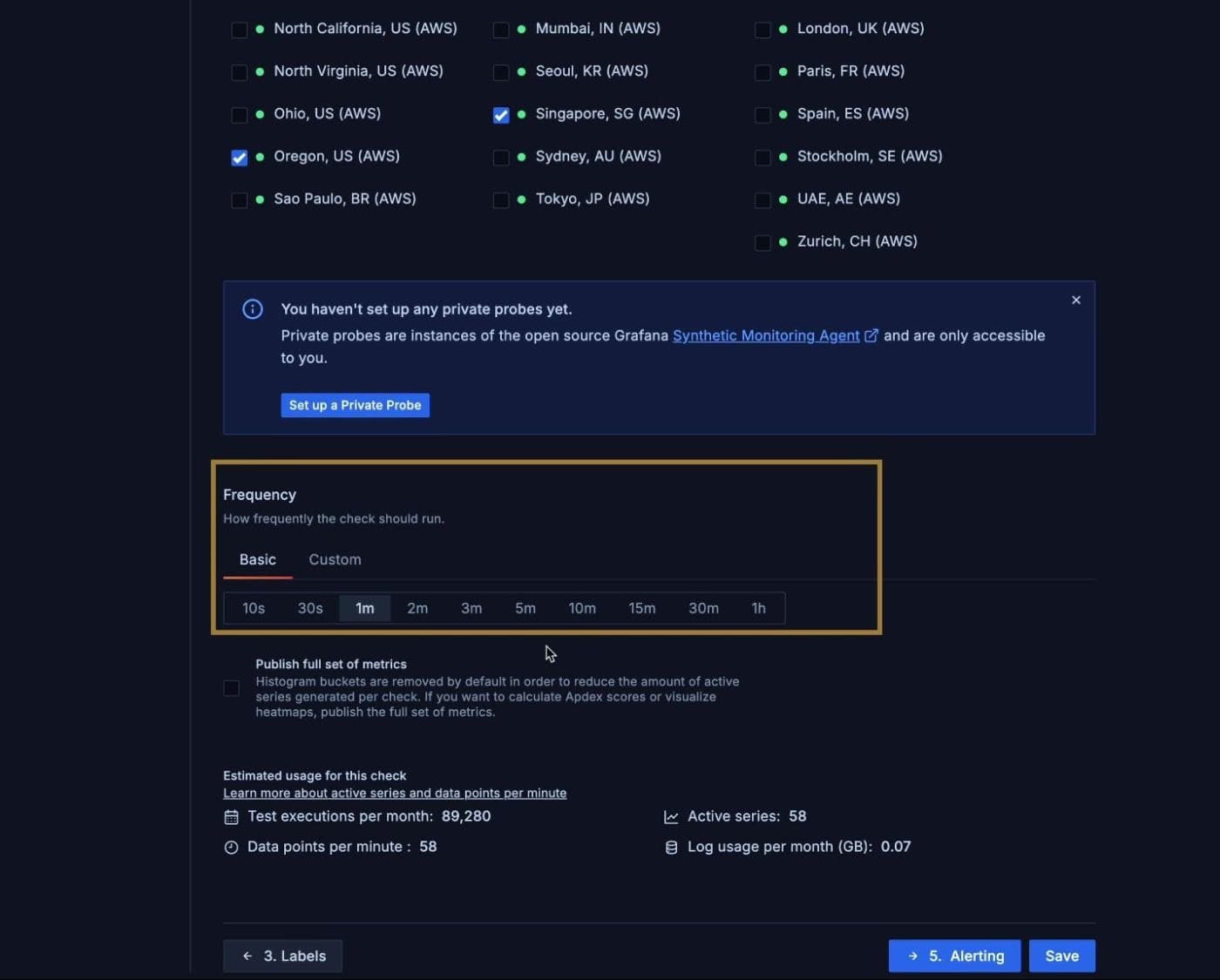Select the Basic frequency tab
The height and width of the screenshot is (980, 1220).
(257, 559)
